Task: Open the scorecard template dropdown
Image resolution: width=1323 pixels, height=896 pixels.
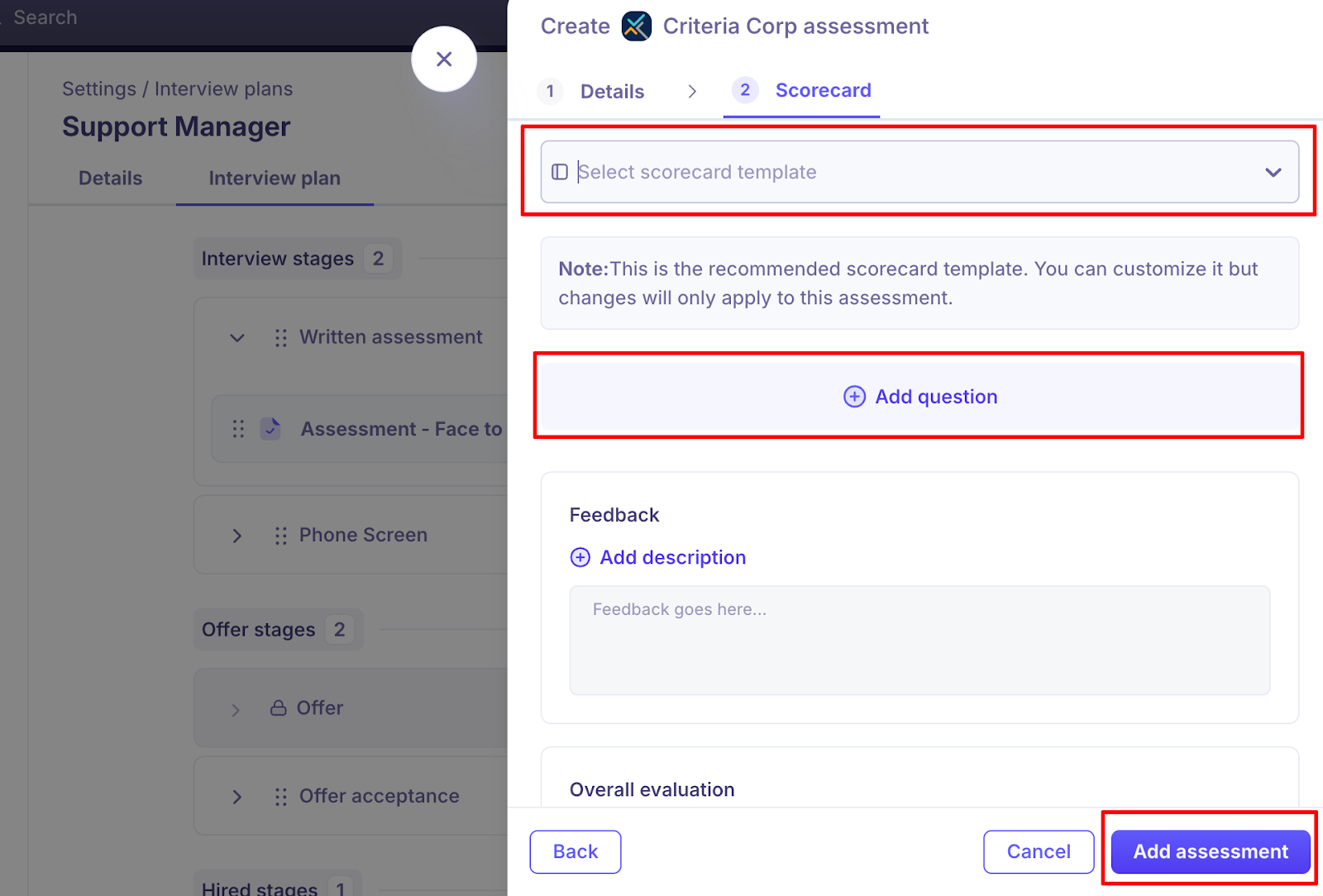Action: (919, 172)
